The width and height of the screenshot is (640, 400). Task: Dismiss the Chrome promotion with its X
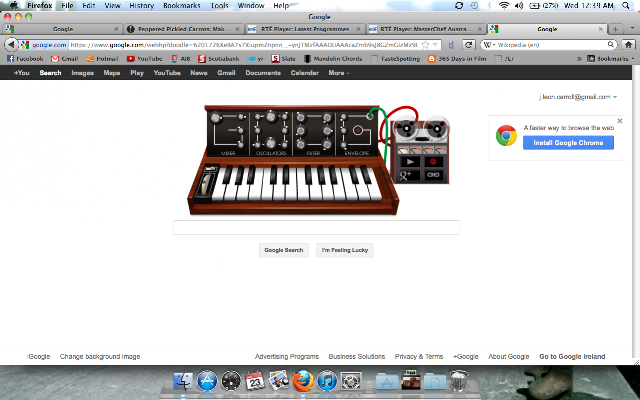[620, 121]
